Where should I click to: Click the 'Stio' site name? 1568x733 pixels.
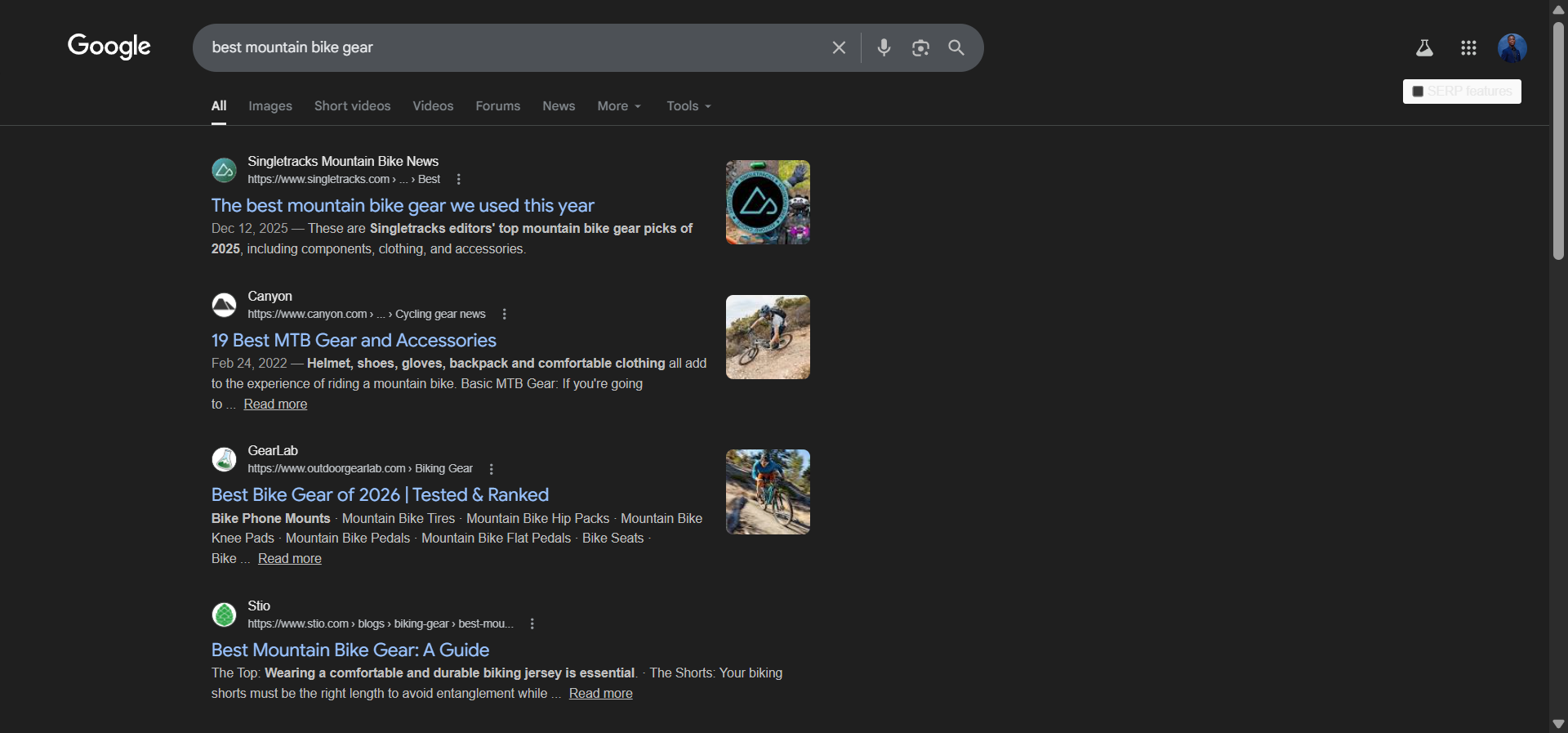click(x=259, y=606)
